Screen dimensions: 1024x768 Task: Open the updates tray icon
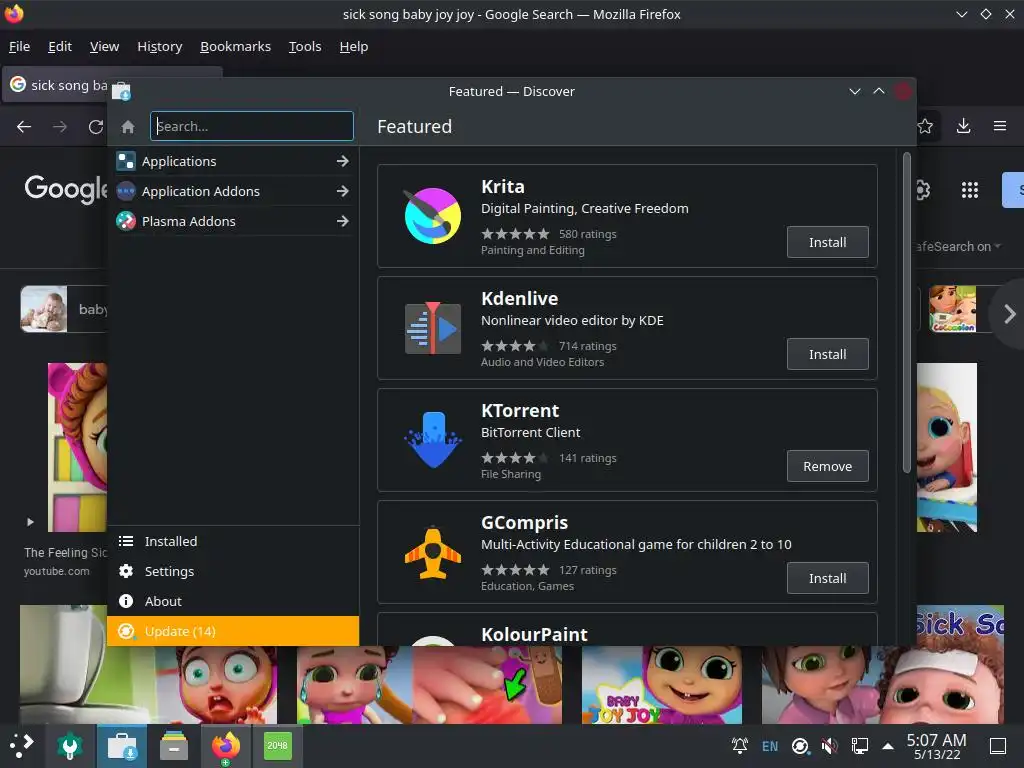click(800, 746)
